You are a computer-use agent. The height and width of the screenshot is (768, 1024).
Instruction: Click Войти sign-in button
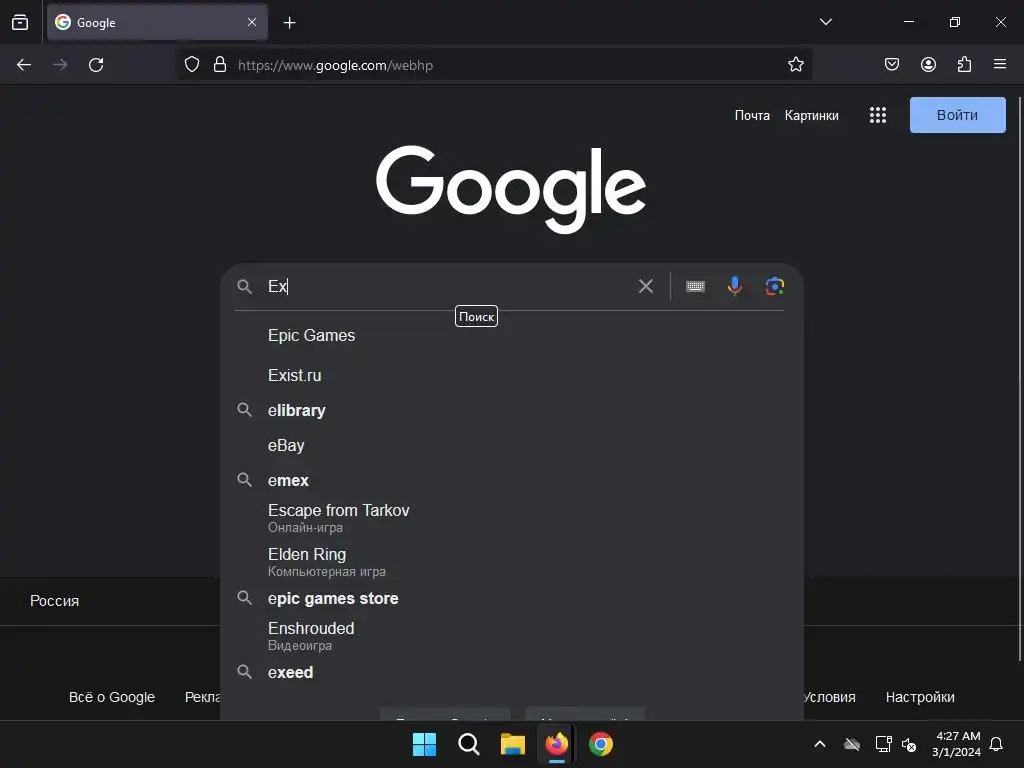tap(957, 115)
